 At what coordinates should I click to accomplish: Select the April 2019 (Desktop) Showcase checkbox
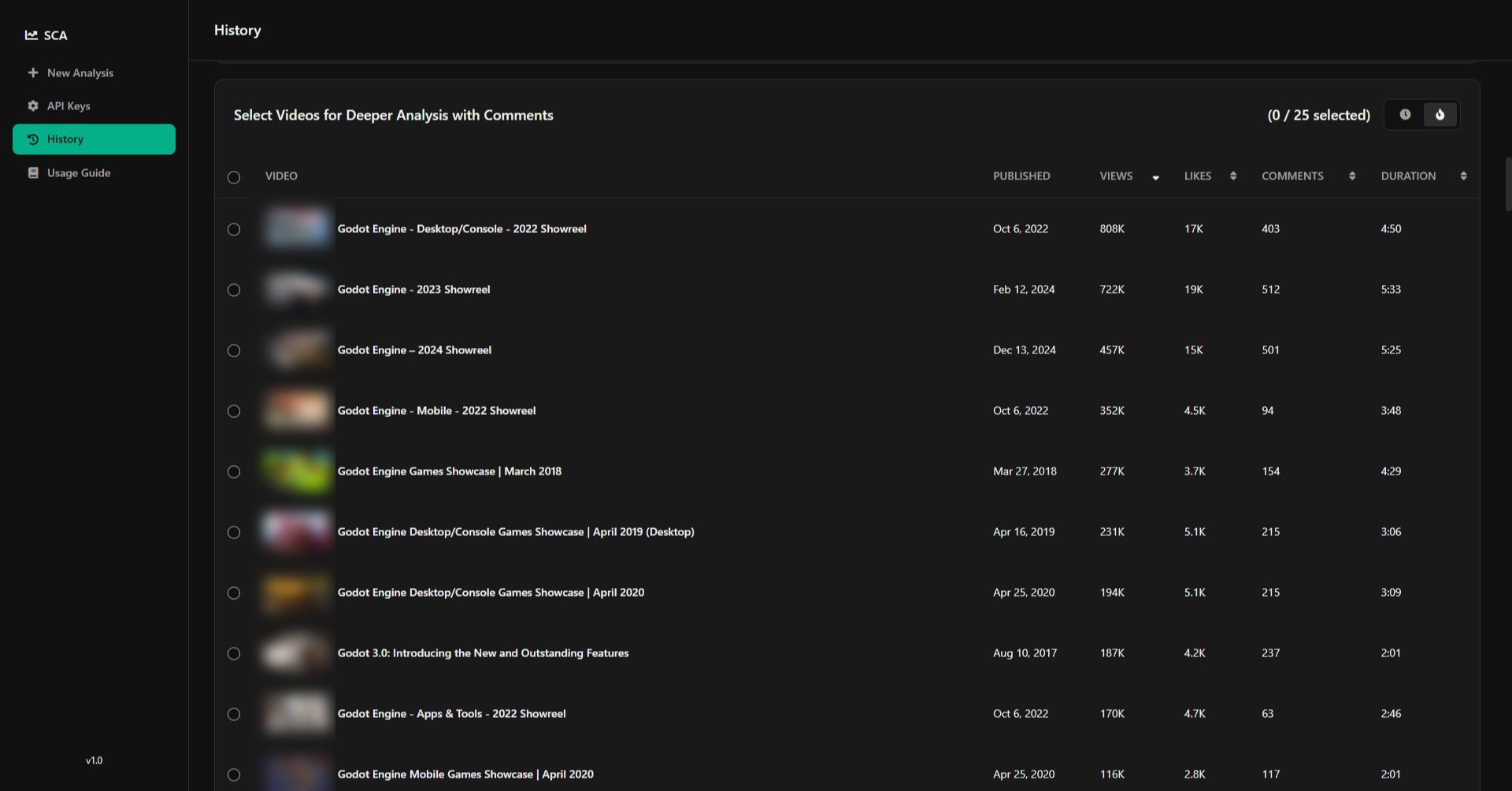pos(234,532)
